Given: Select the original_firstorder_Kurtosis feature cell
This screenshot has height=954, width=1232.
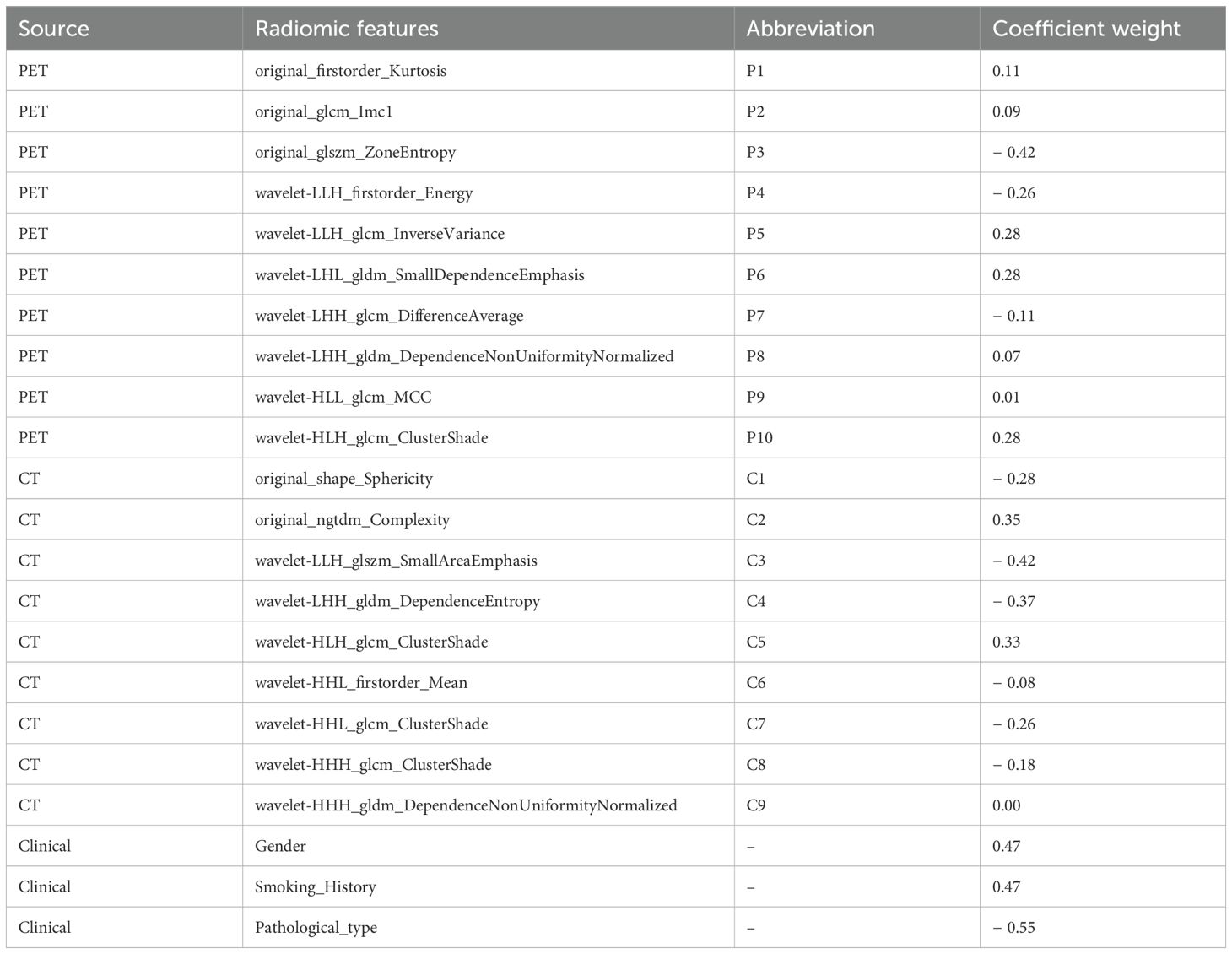Looking at the screenshot, I should [x=350, y=71].
